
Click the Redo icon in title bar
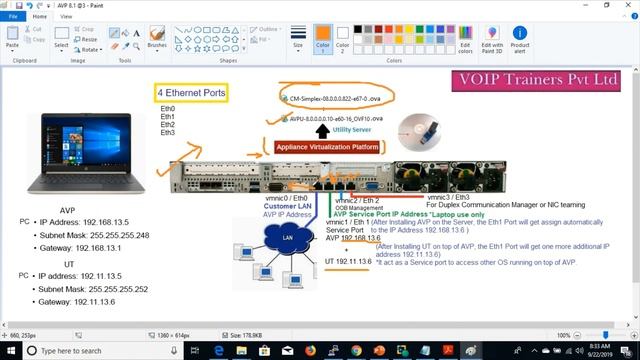point(40,6)
